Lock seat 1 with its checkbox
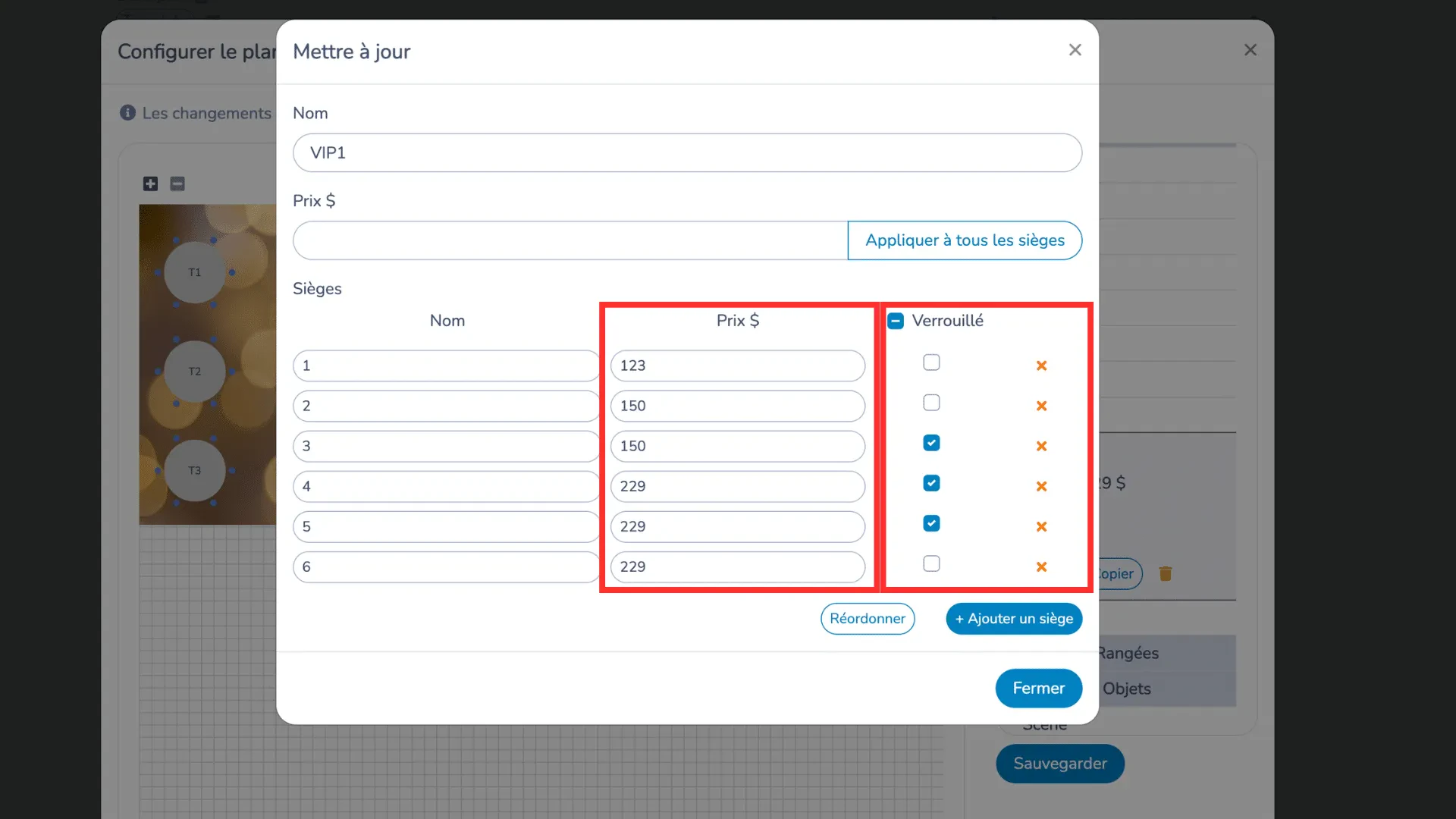The image size is (1456, 819). click(931, 362)
